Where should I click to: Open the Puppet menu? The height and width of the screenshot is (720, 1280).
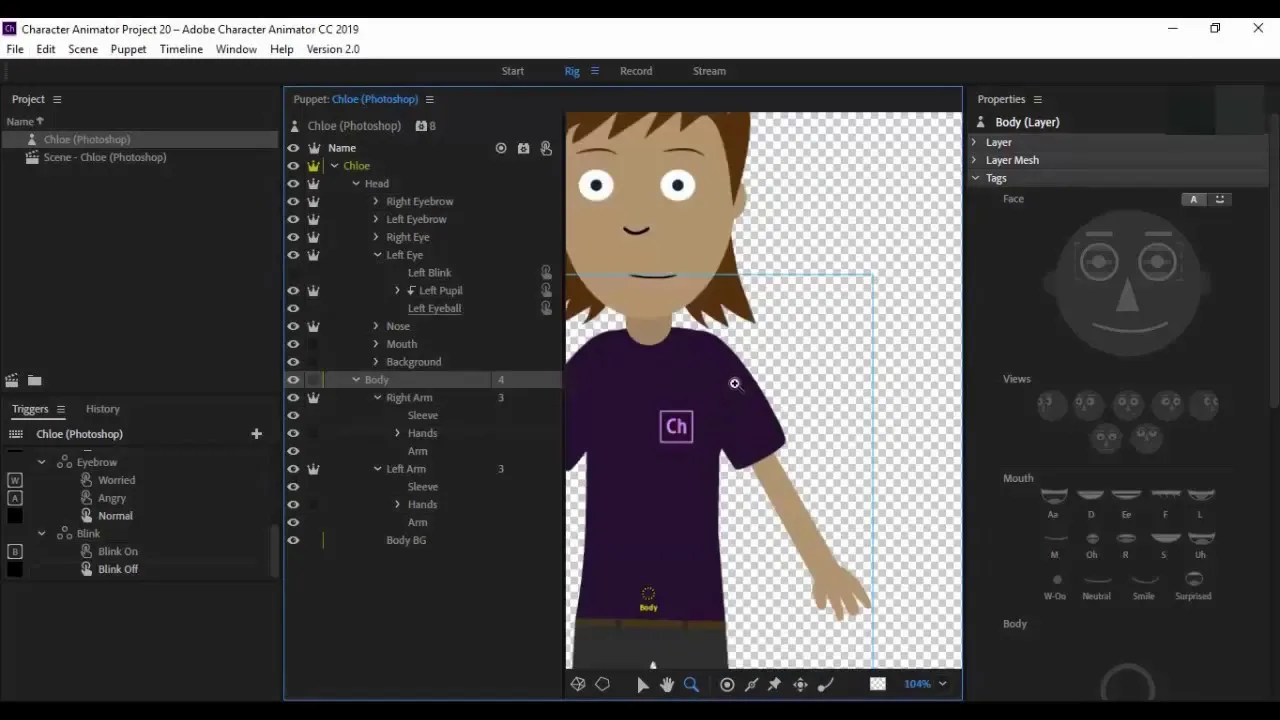[x=128, y=49]
